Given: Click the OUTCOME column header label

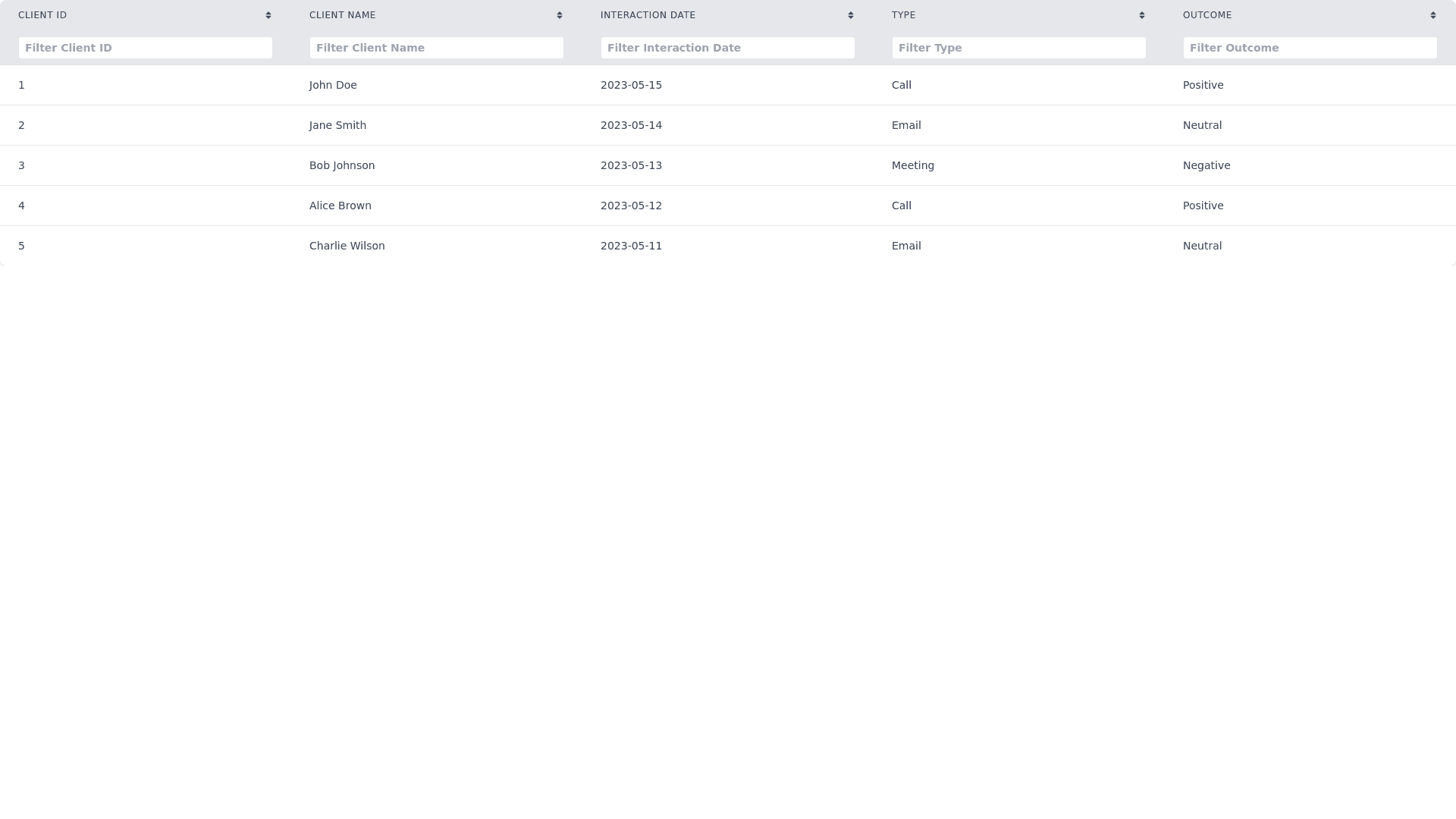Looking at the screenshot, I should coord(1207,15).
